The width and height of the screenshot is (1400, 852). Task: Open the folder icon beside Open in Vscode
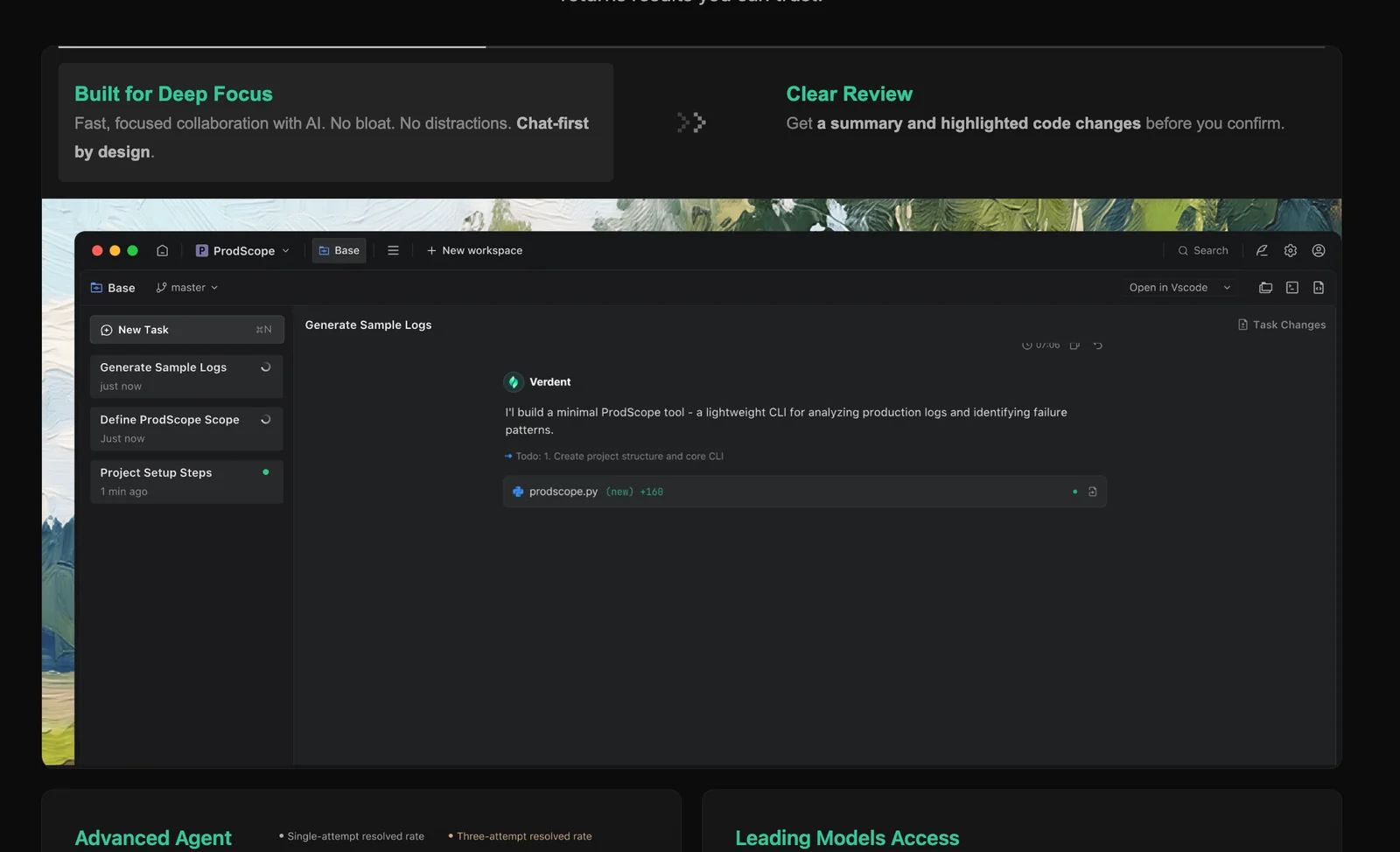pyautogui.click(x=1265, y=288)
